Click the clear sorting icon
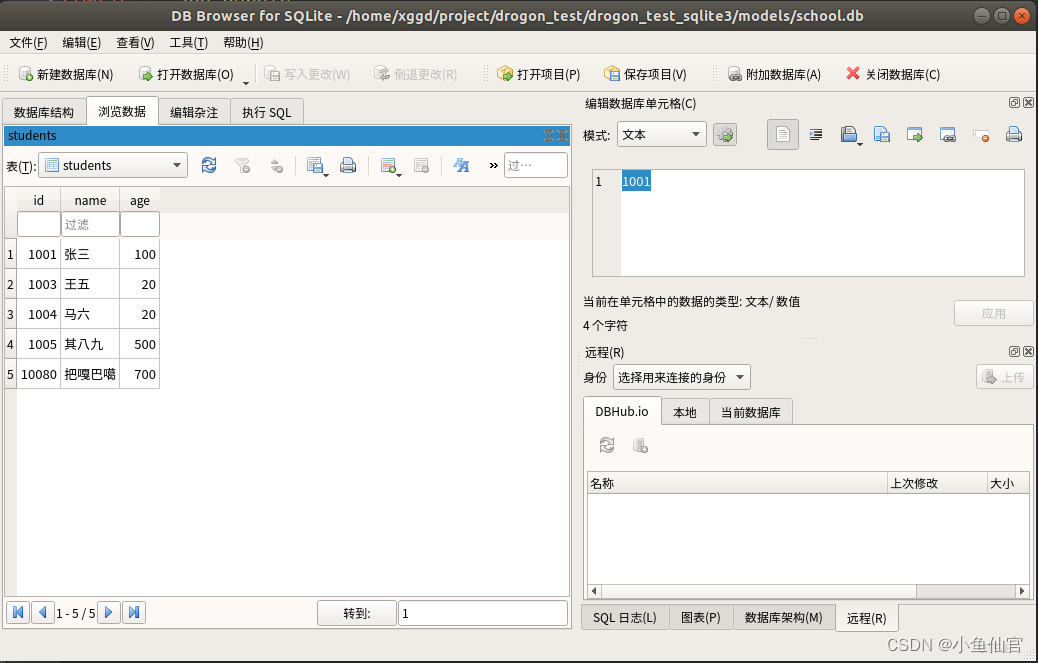The width and height of the screenshot is (1038, 663). [x=277, y=165]
